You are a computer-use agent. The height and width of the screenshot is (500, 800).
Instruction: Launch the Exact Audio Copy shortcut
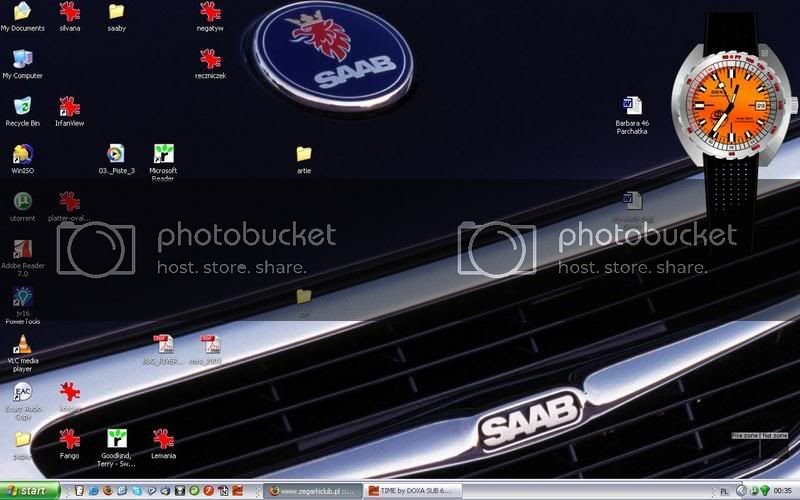[x=22, y=401]
